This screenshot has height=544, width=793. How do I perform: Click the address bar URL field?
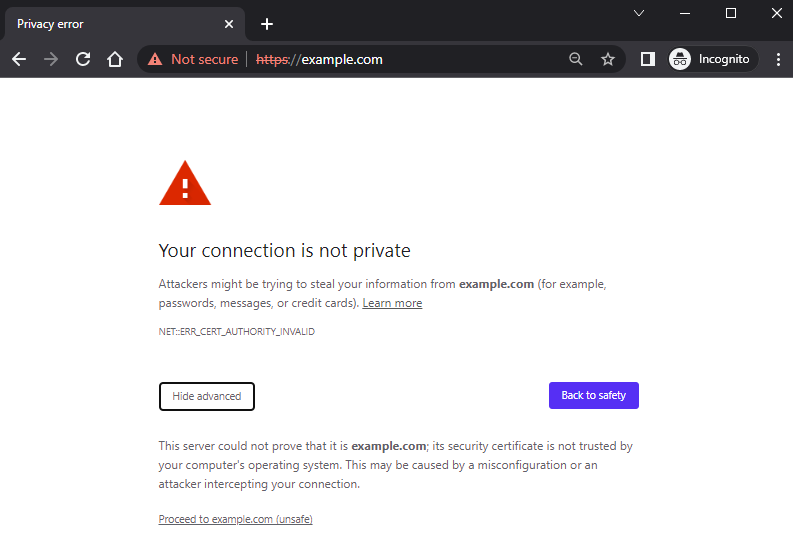[x=420, y=59]
